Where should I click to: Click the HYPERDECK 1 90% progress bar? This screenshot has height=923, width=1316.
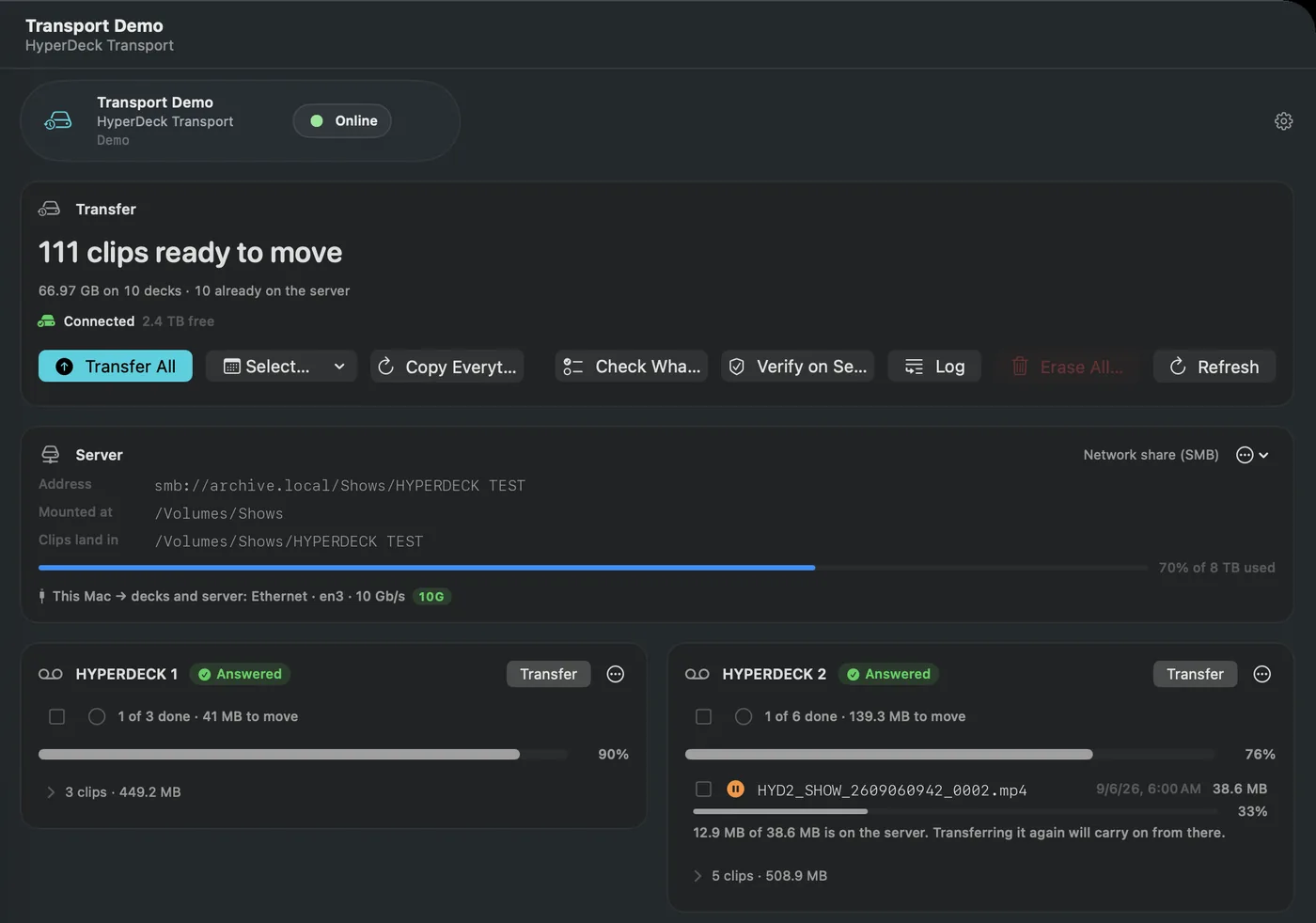(x=303, y=755)
